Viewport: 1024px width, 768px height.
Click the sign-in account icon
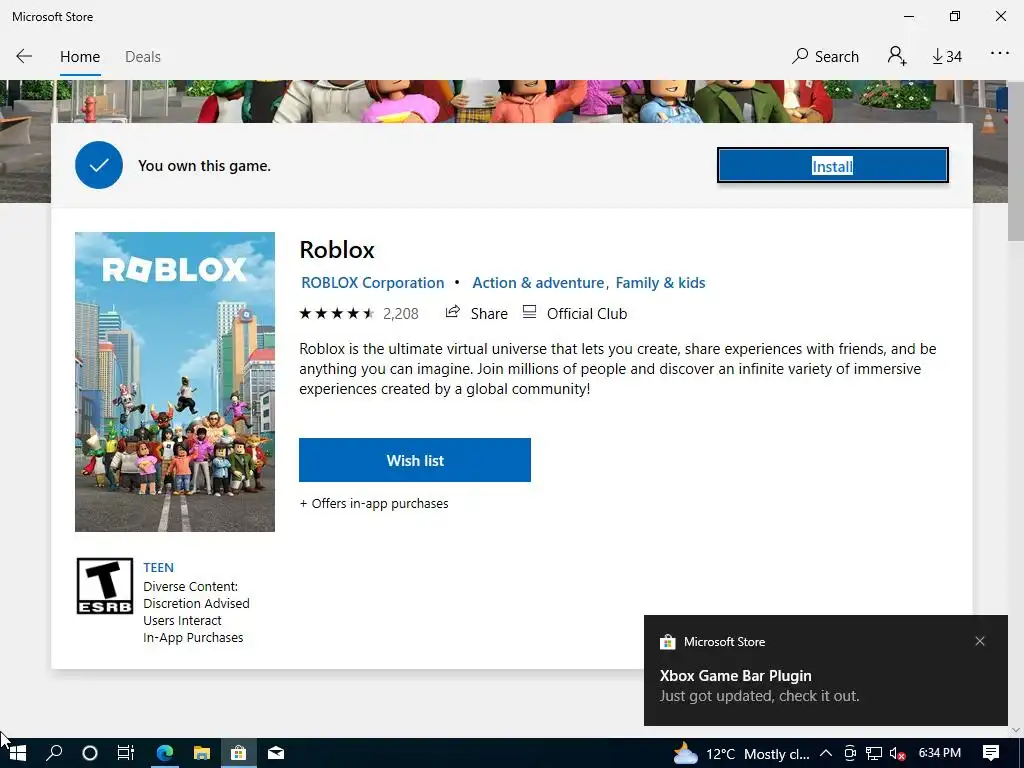pyautogui.click(x=897, y=56)
